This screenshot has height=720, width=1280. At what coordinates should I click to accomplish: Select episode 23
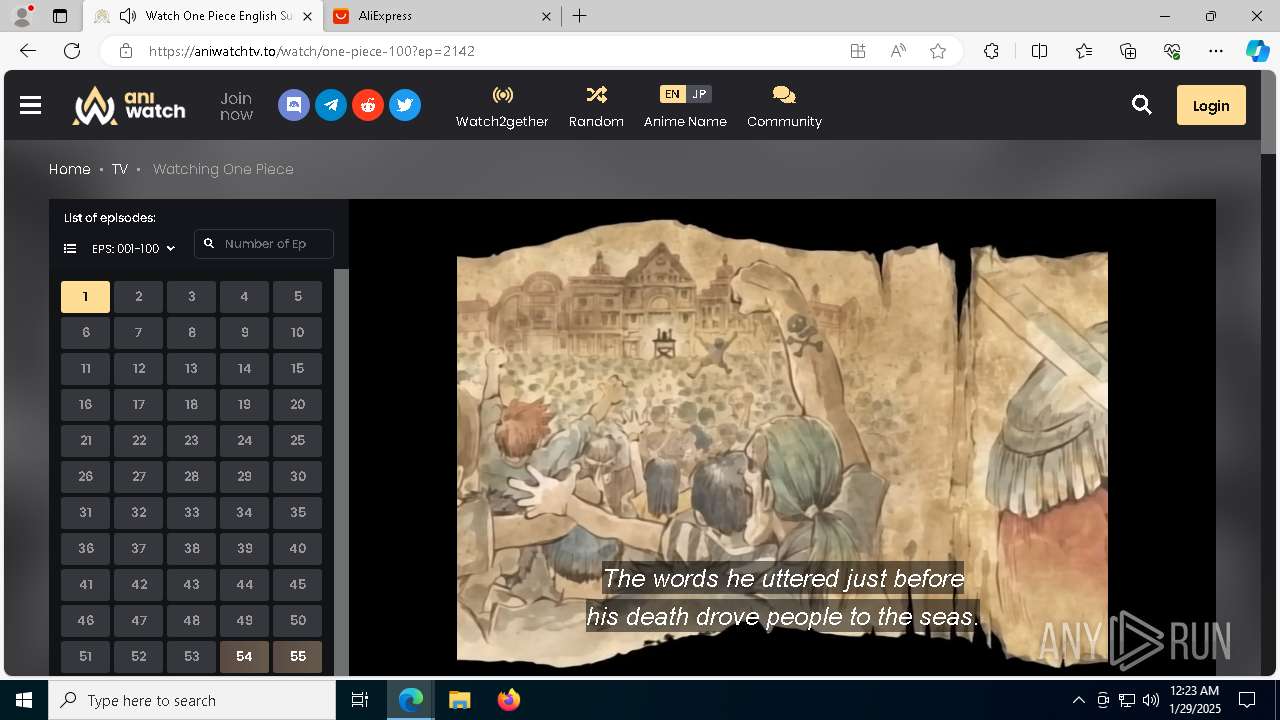tap(191, 440)
